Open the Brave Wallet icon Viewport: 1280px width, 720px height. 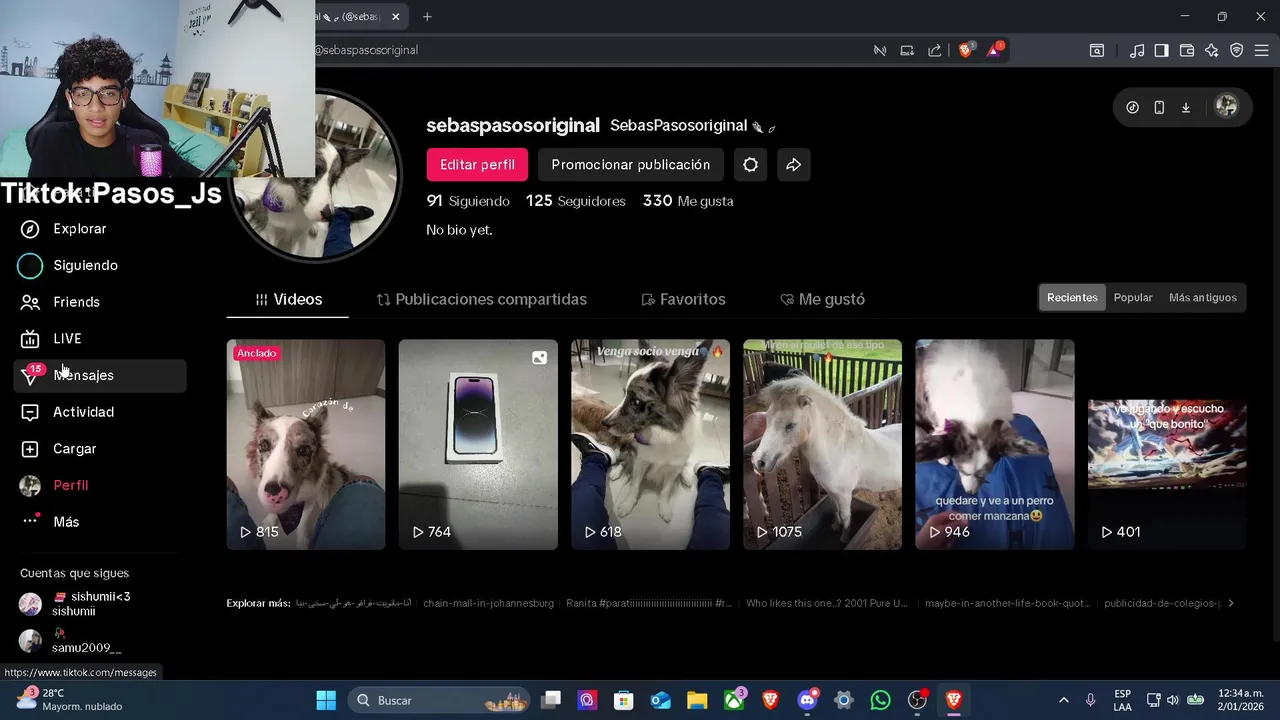click(x=1187, y=50)
